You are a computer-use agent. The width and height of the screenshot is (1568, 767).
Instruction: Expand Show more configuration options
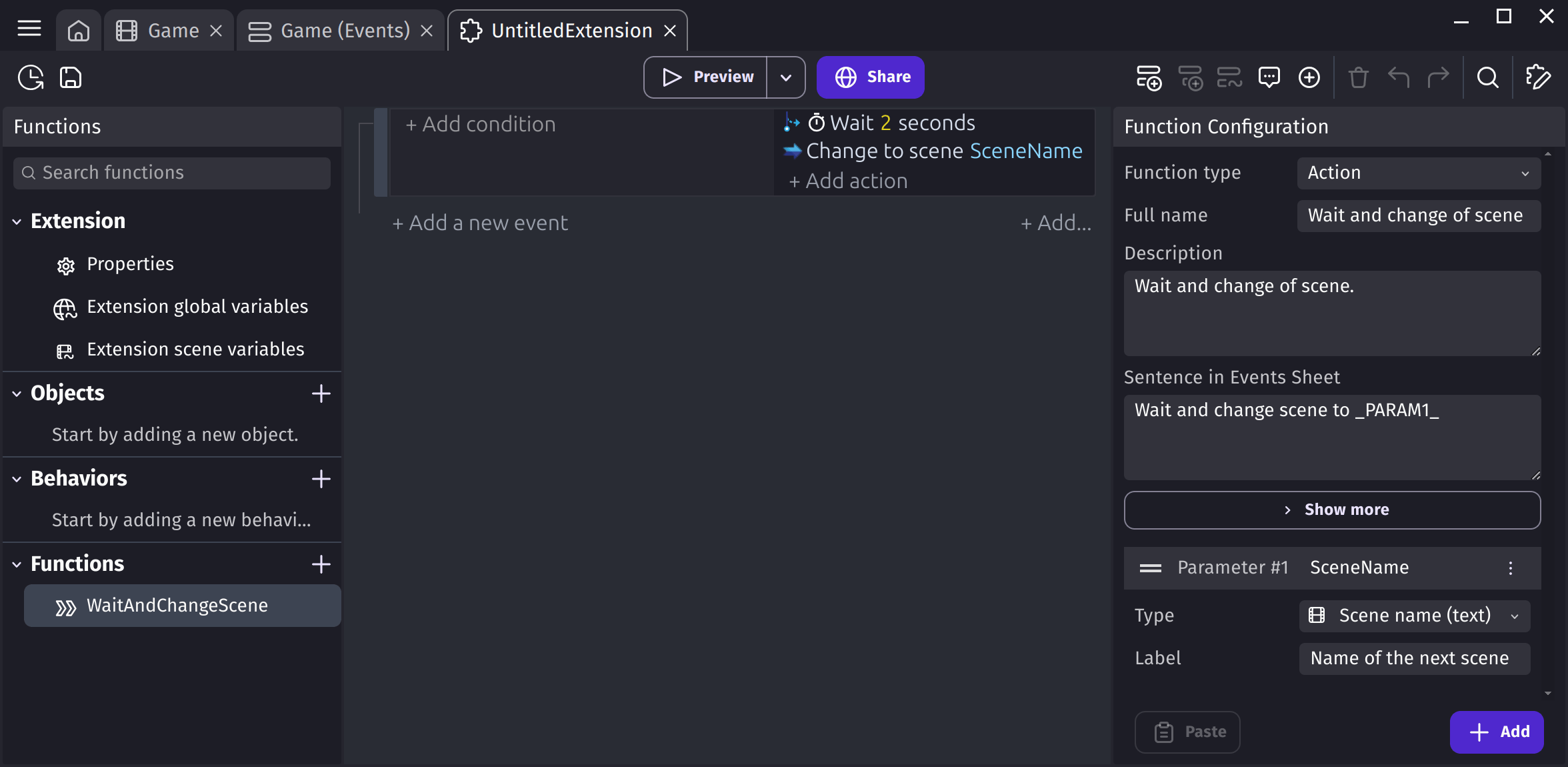point(1332,510)
